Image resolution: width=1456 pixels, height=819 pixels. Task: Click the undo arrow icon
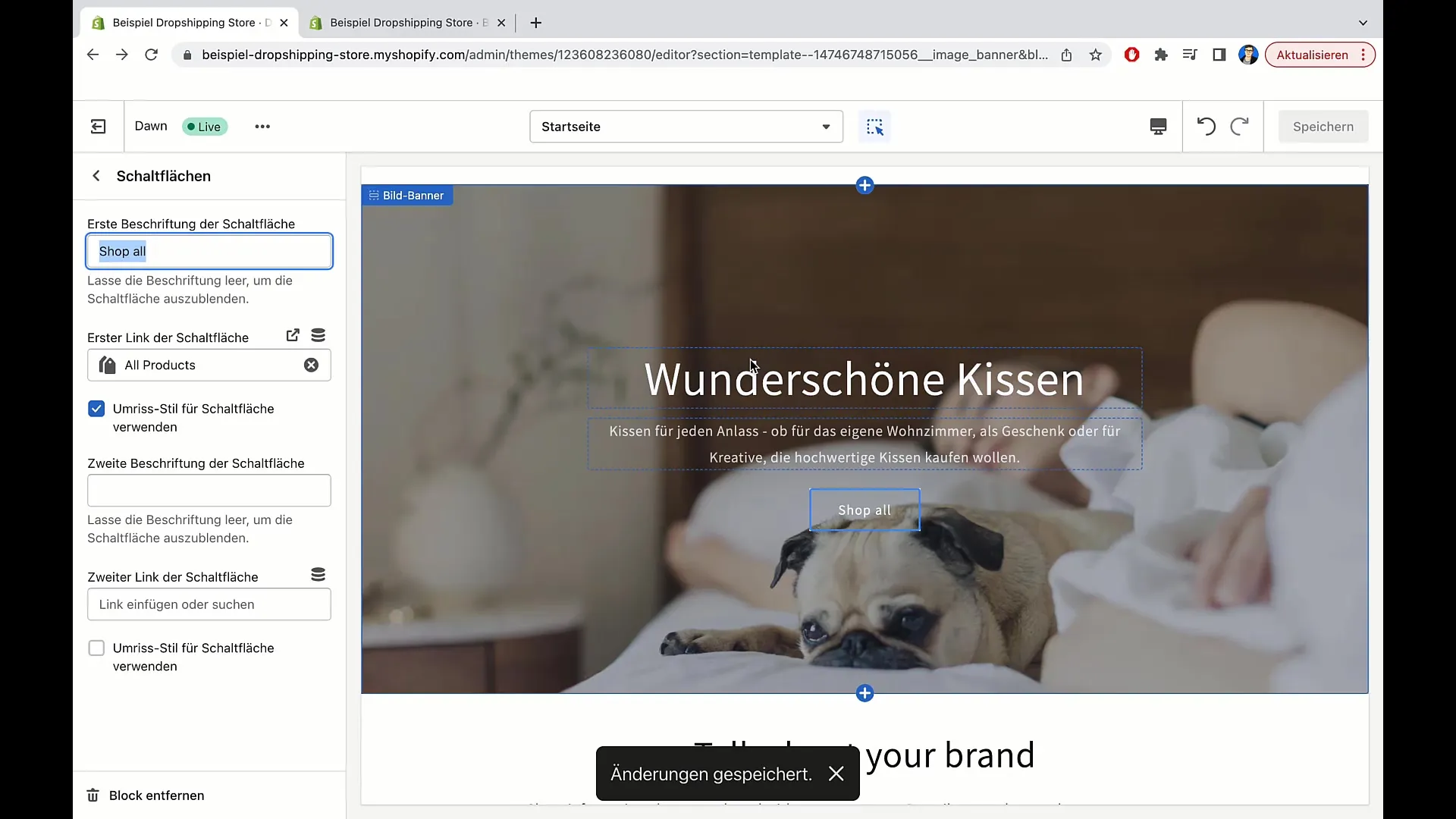point(1206,126)
